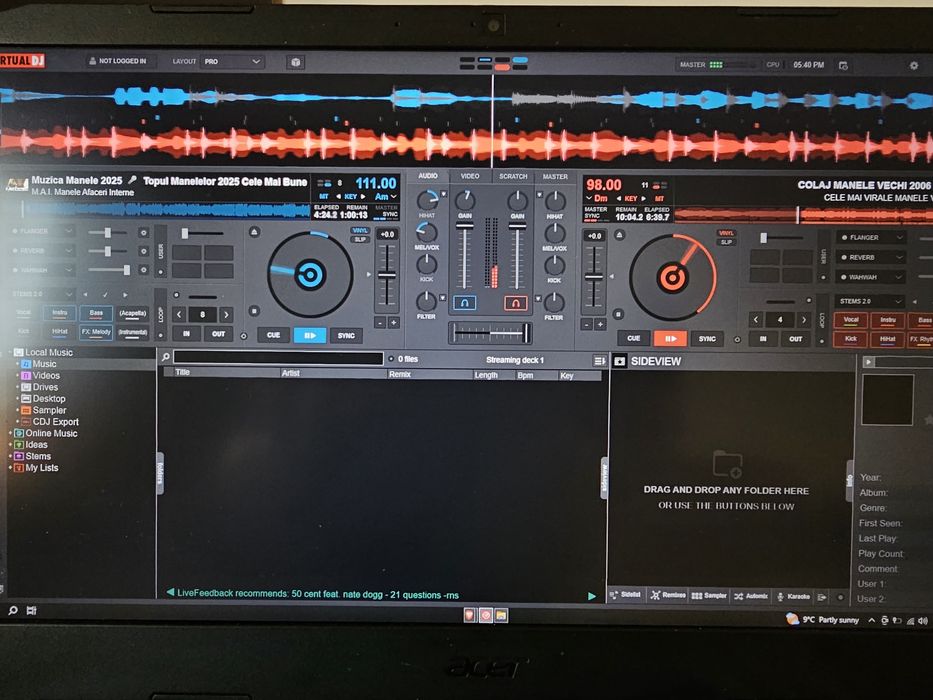The height and width of the screenshot is (700, 933).
Task: Enable blue headphone cue for left deck
Action: pyautogui.click(x=465, y=303)
